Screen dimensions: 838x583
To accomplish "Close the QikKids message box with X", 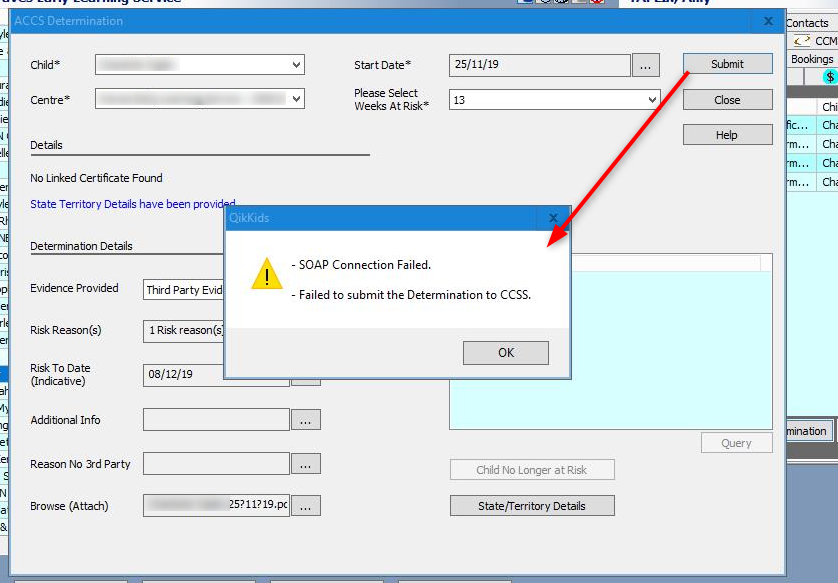I will (554, 217).
